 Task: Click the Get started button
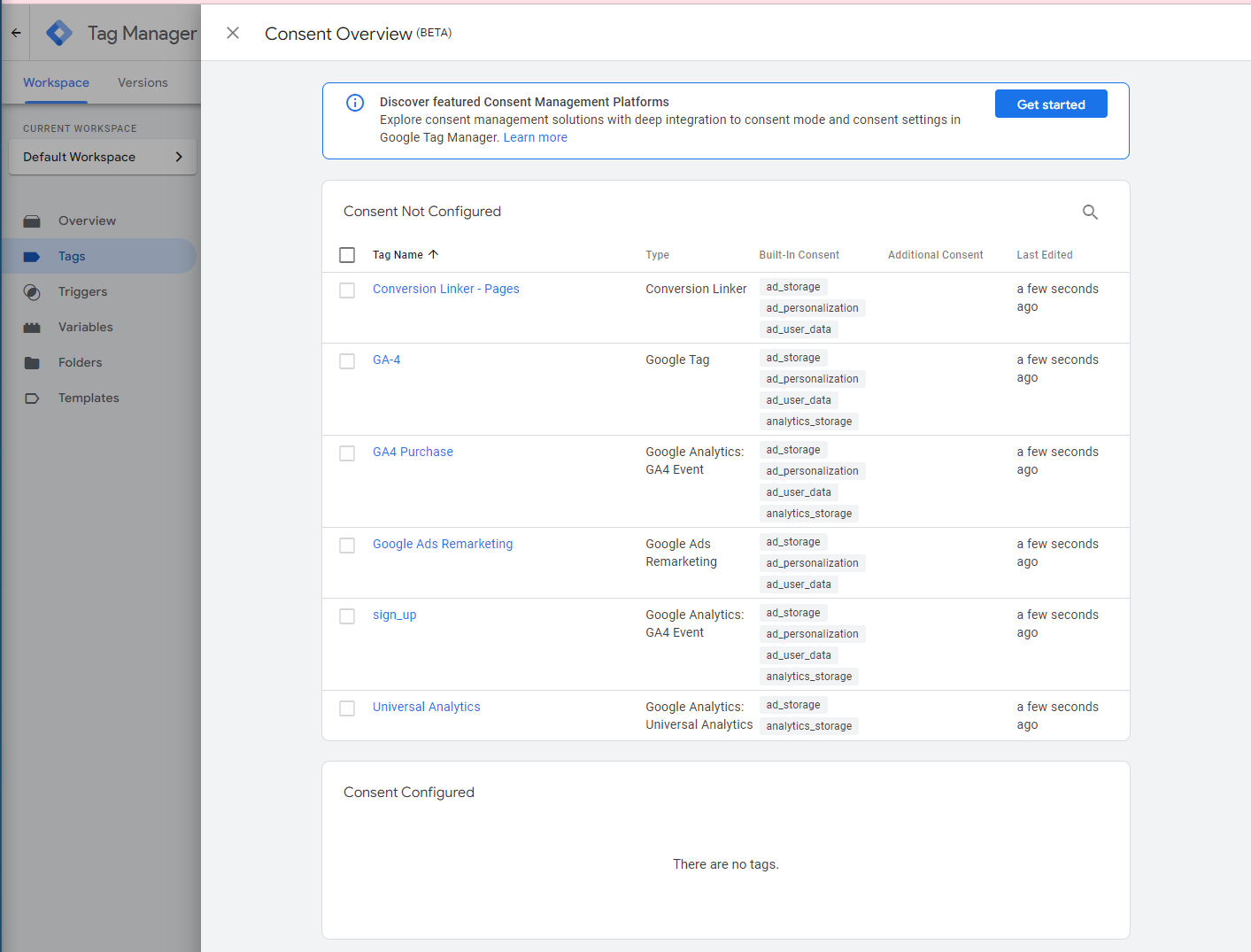[x=1051, y=104]
